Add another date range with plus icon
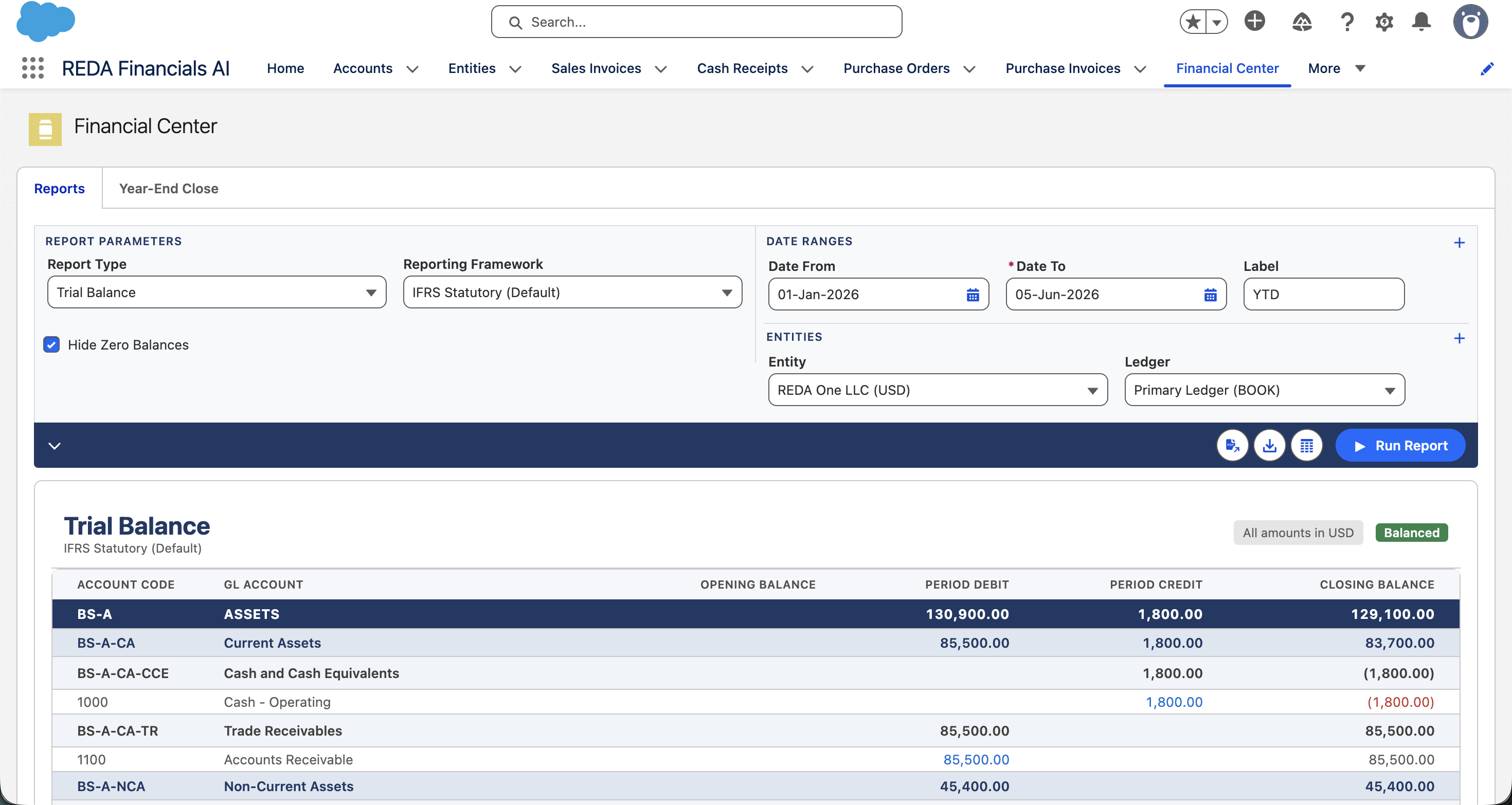The height and width of the screenshot is (805, 1512). click(1459, 242)
